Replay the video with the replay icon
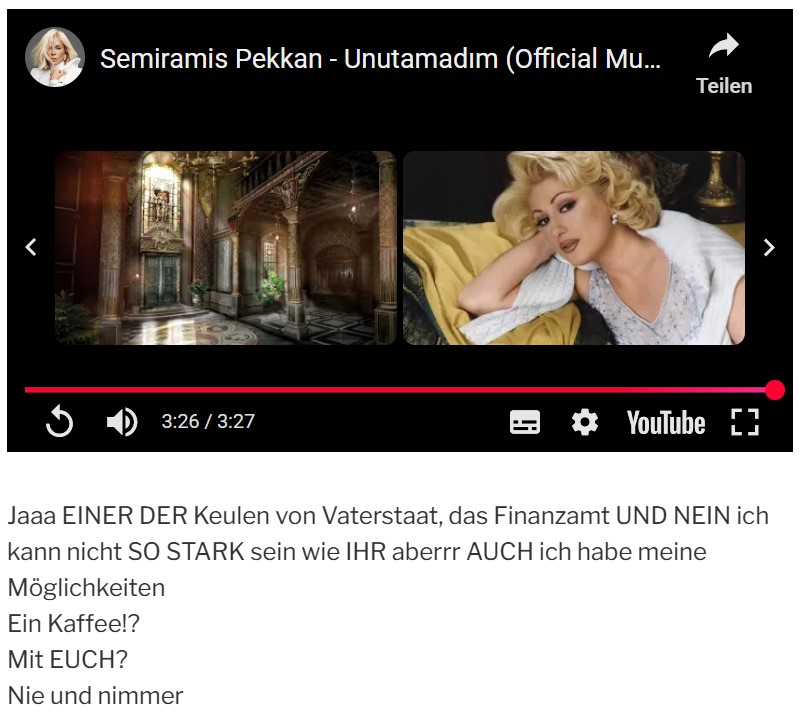The image size is (799, 718). (x=59, y=421)
